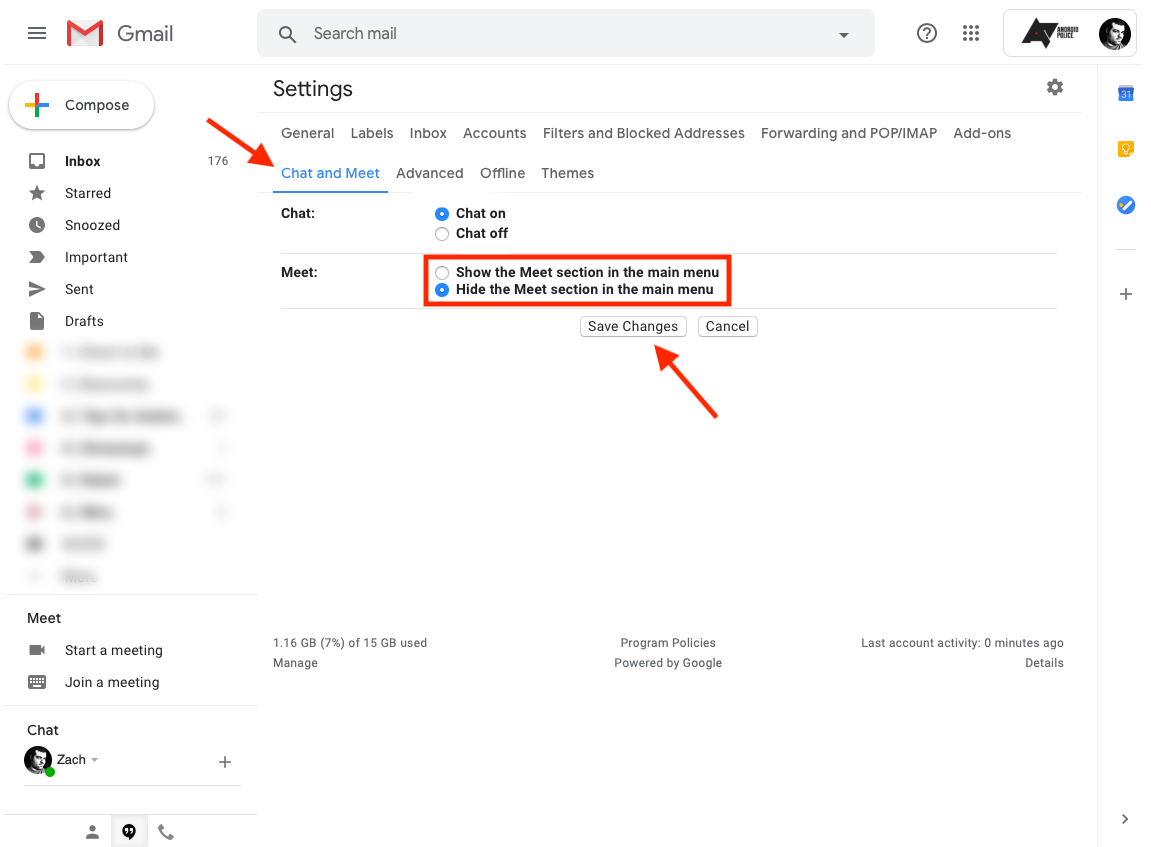Click Save Changes
Viewport: 1151px width, 847px height.
[x=633, y=326]
